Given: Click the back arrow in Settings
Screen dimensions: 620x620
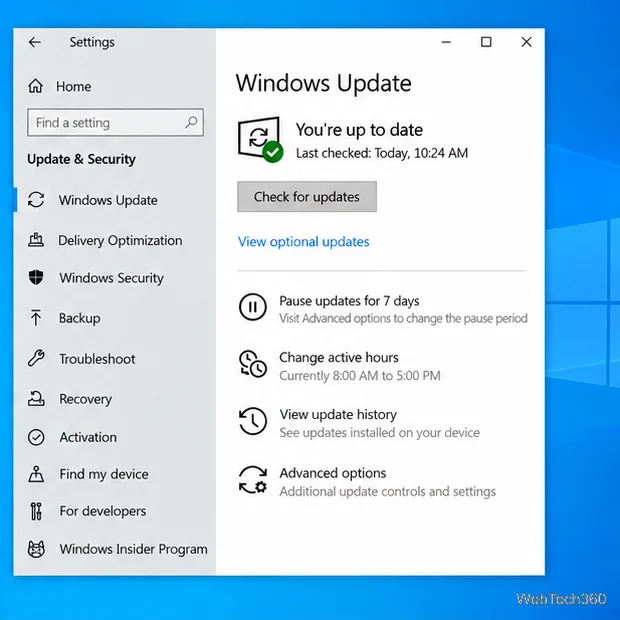Looking at the screenshot, I should (x=35, y=42).
